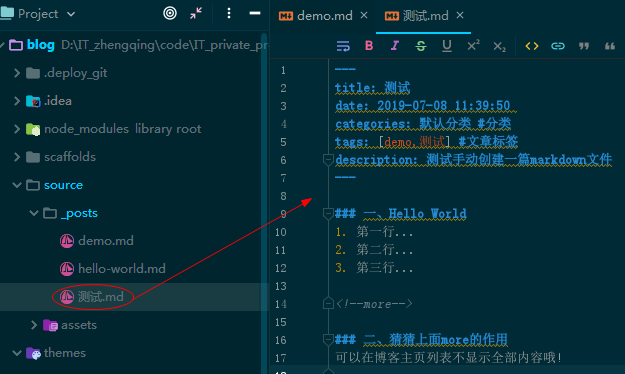Insert inline code with angle brackets icon
Viewport: 625px width, 374px height.
click(x=532, y=46)
